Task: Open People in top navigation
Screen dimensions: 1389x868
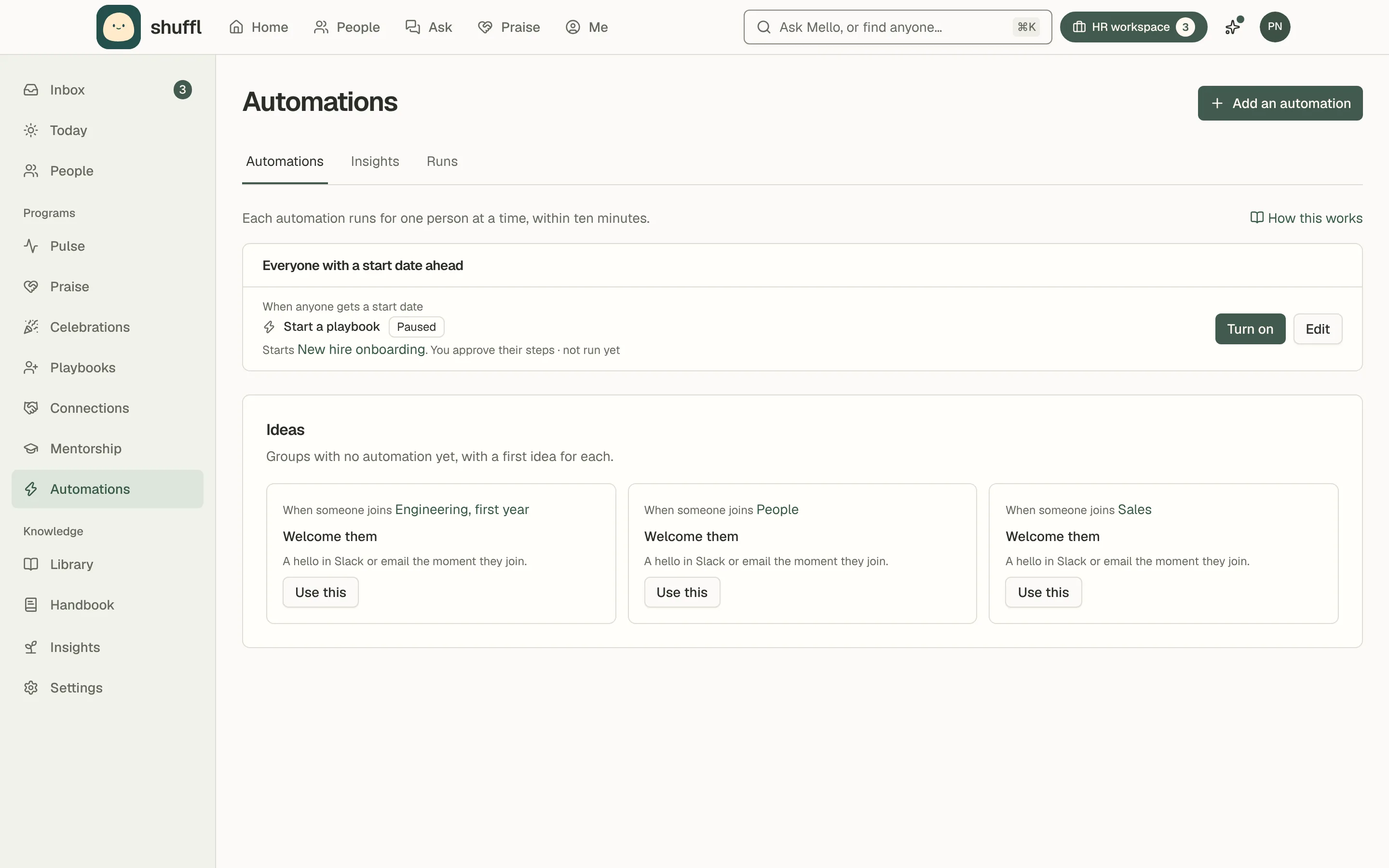Action: click(x=347, y=27)
